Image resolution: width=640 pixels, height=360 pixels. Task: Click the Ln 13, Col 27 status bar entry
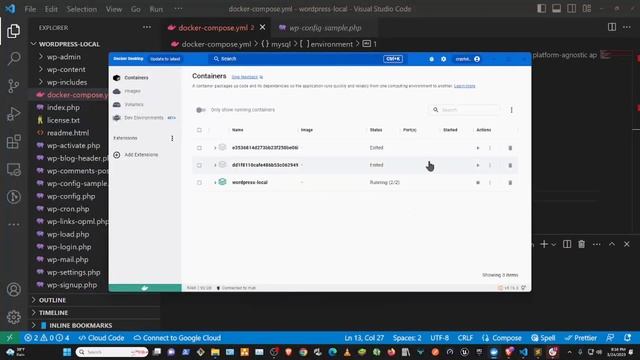pos(364,338)
